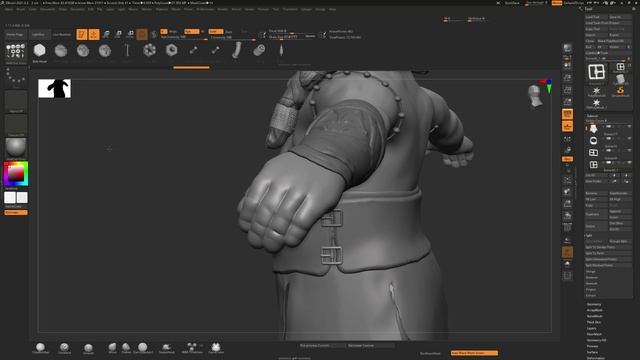Select the SimpleBrush tool thumbnail
This screenshot has height=360, width=640.
620,91
